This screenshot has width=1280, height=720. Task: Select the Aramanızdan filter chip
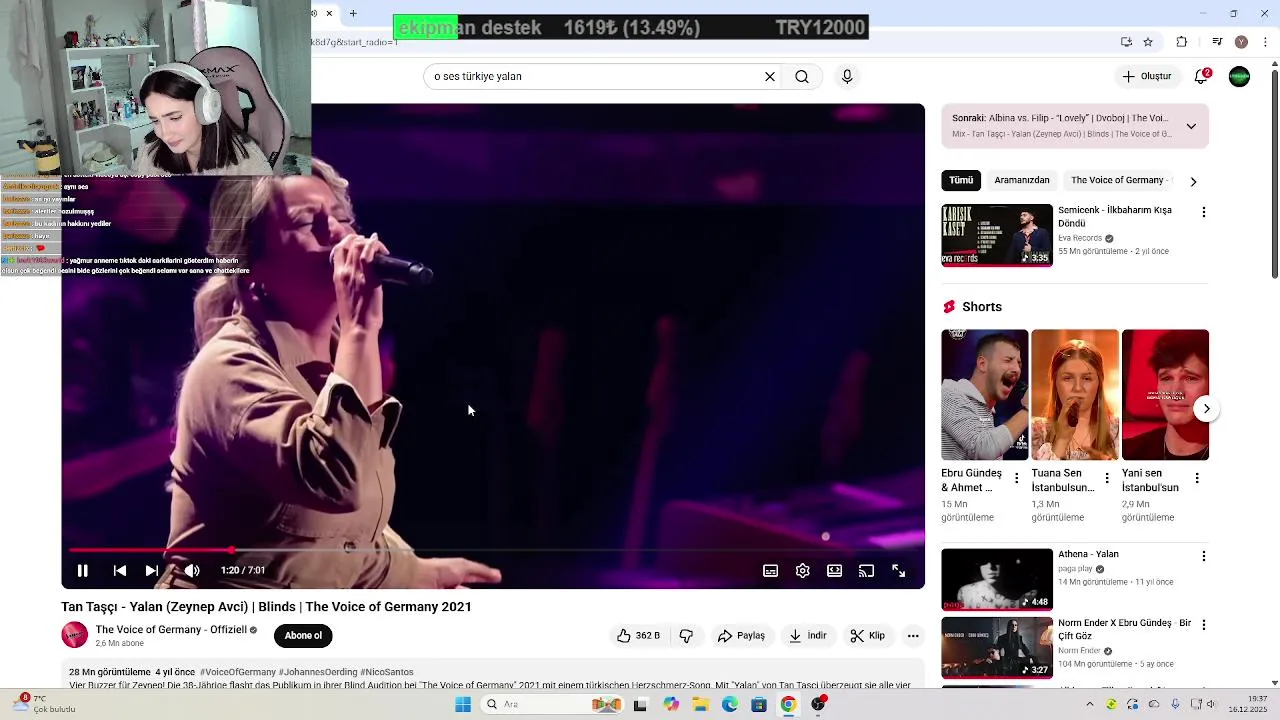[1022, 180]
